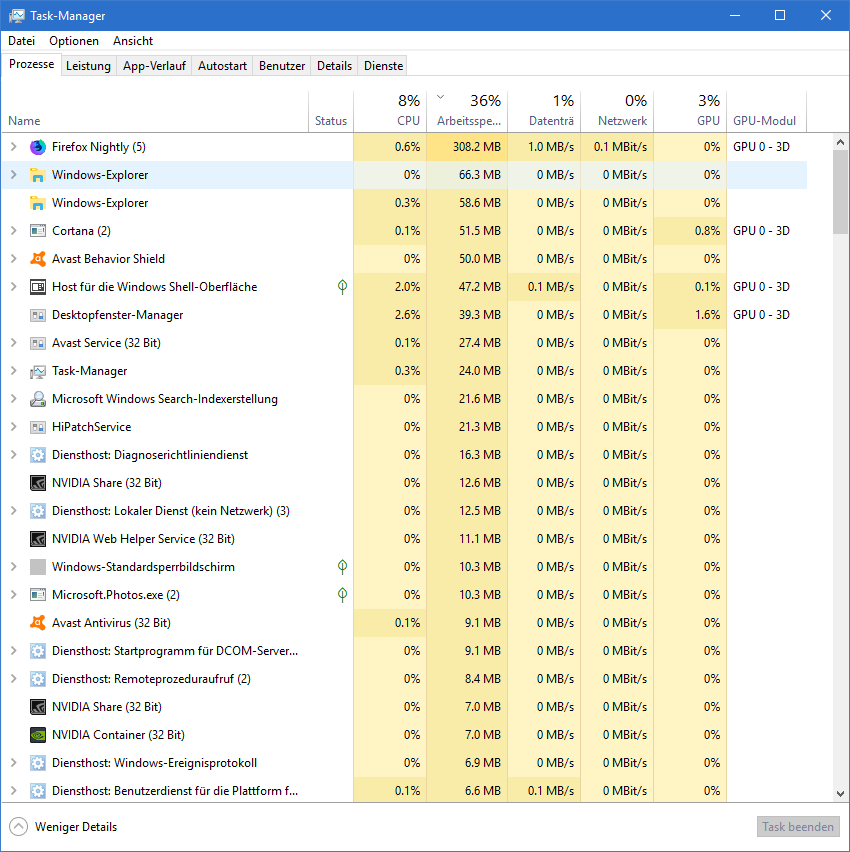Screen dimensions: 850x852
Task: Click the scrollbar up arrow
Action: 840,142
